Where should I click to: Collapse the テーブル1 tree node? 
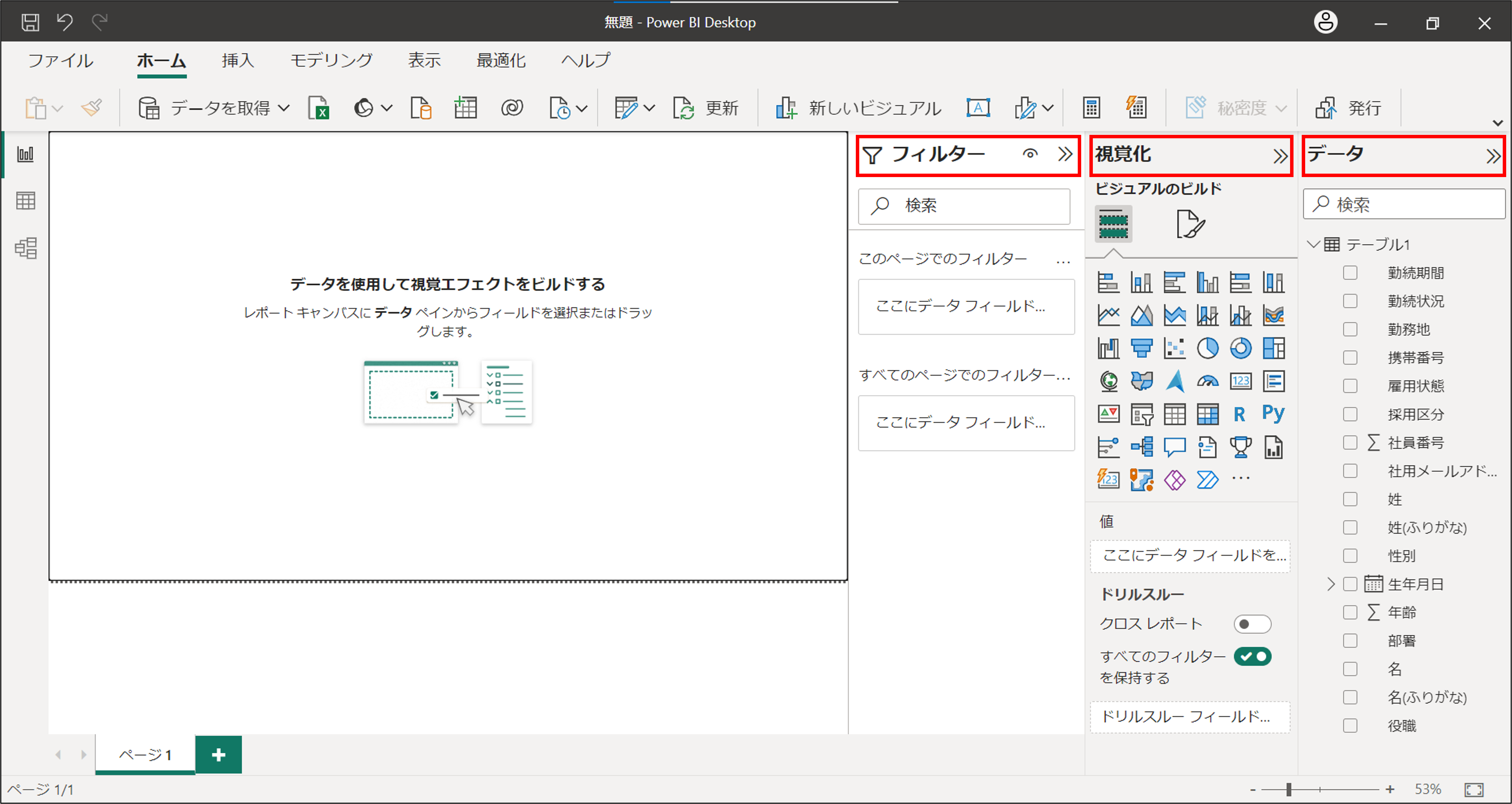coord(1314,244)
